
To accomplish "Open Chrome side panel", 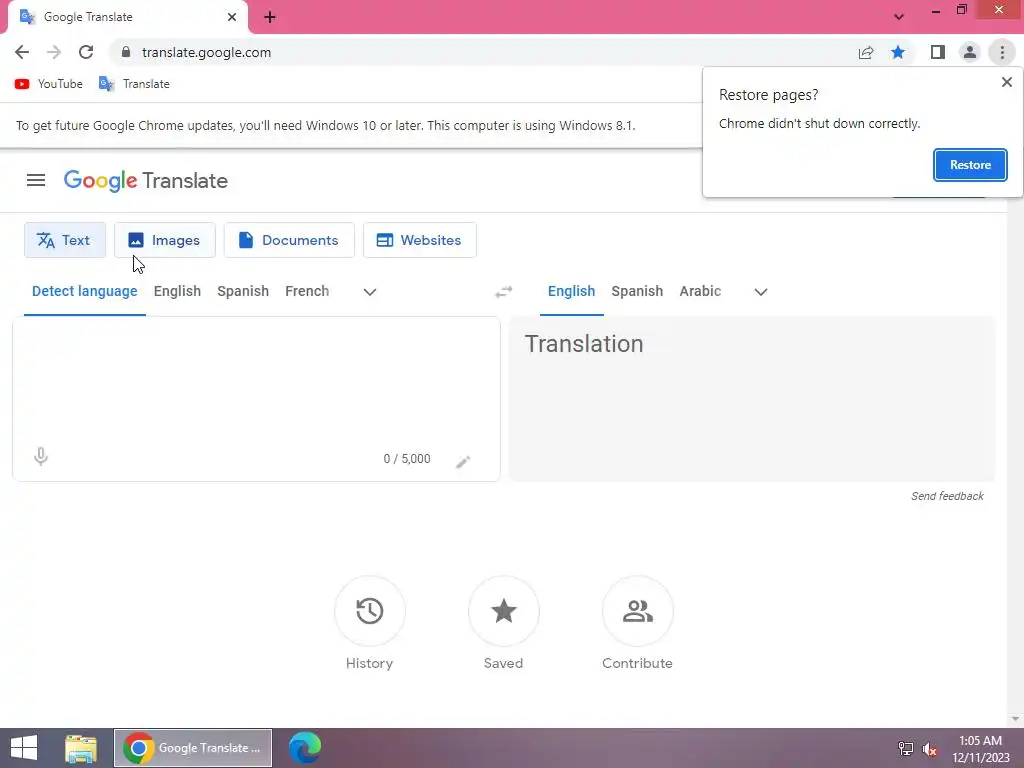I will click(938, 52).
